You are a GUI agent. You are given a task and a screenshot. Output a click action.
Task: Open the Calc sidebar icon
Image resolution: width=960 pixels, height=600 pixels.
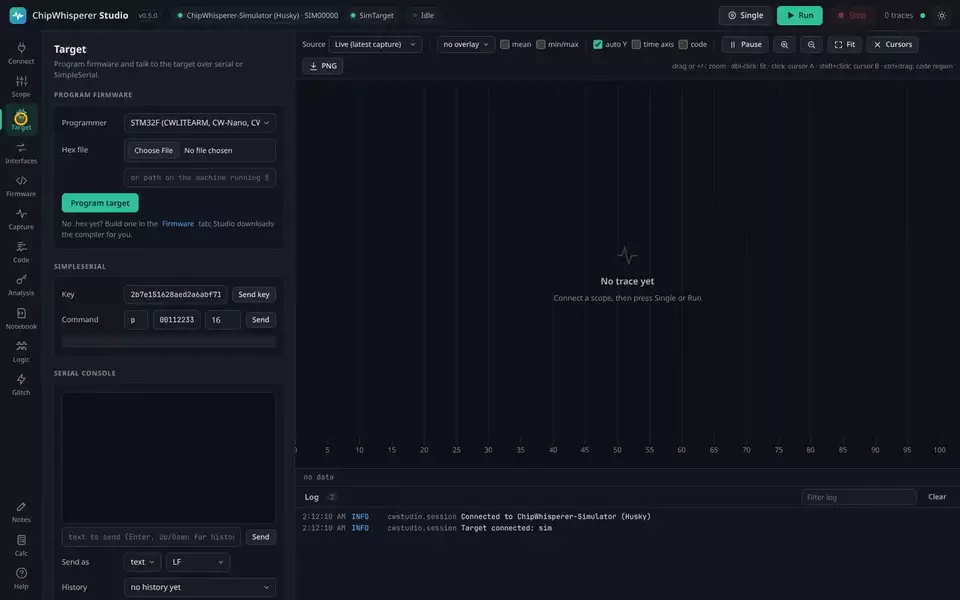coord(21,545)
